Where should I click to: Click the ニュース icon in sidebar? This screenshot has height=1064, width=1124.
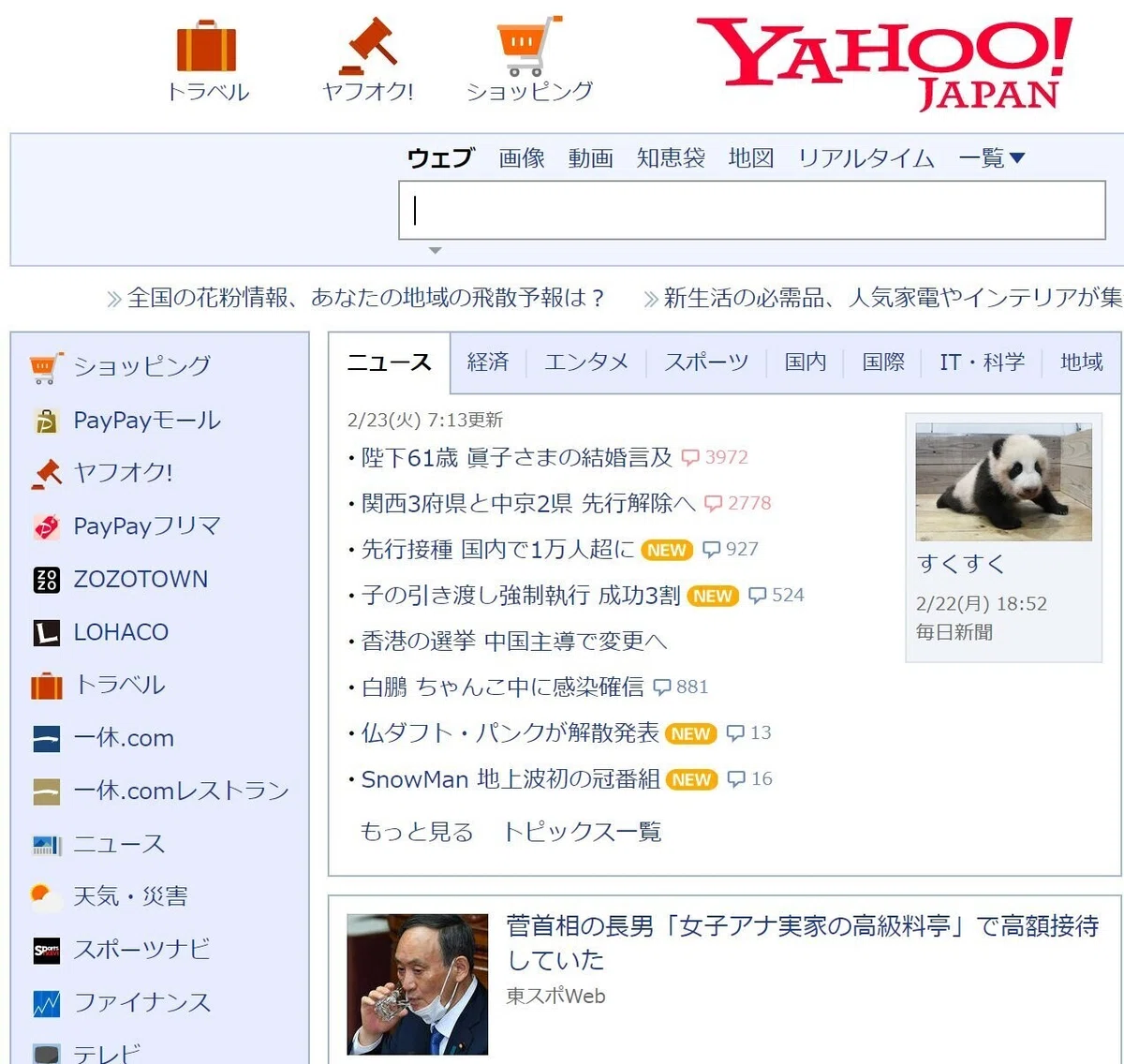46,845
